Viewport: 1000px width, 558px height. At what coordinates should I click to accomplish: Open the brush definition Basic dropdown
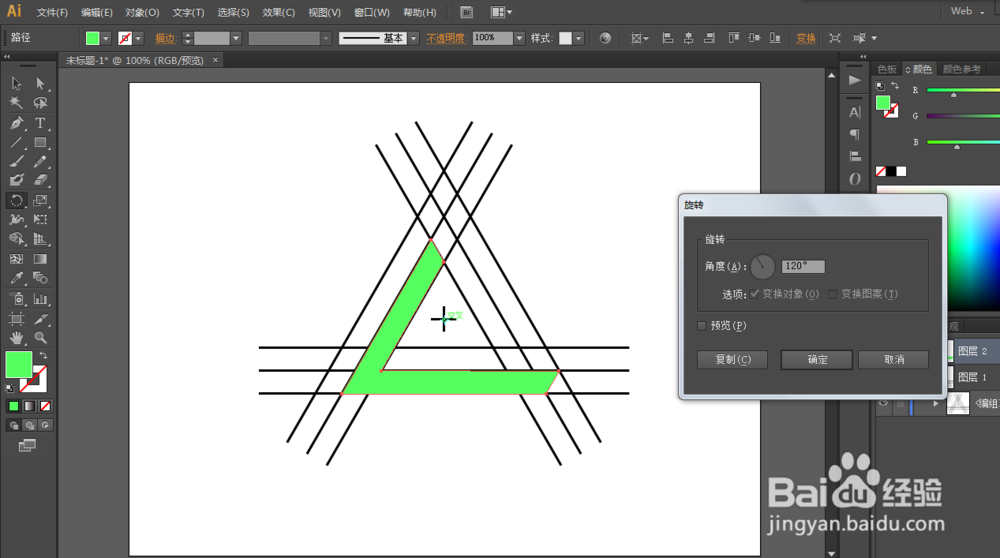coord(413,38)
